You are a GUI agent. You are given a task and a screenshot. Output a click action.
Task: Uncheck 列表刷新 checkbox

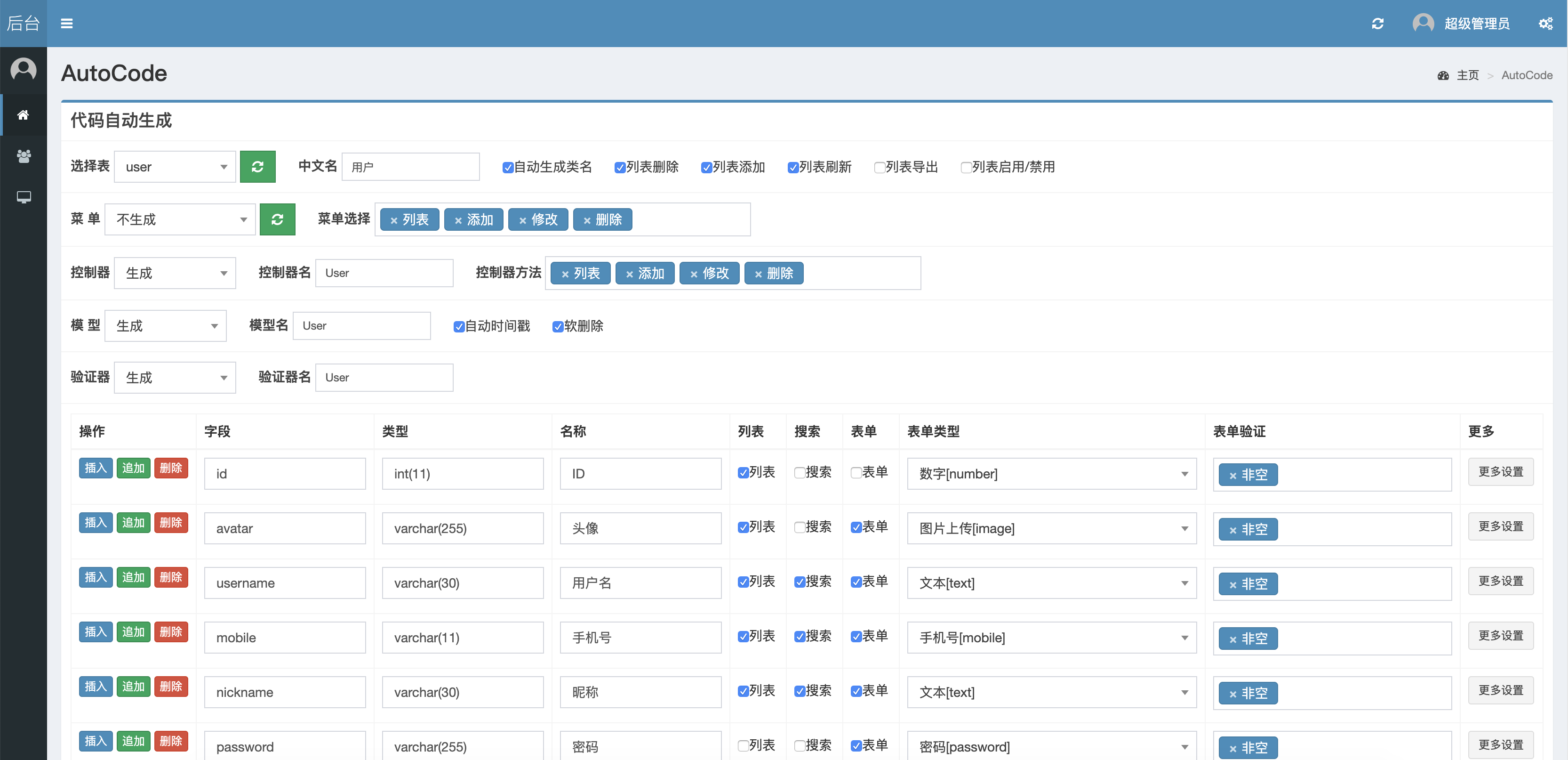[x=792, y=168]
